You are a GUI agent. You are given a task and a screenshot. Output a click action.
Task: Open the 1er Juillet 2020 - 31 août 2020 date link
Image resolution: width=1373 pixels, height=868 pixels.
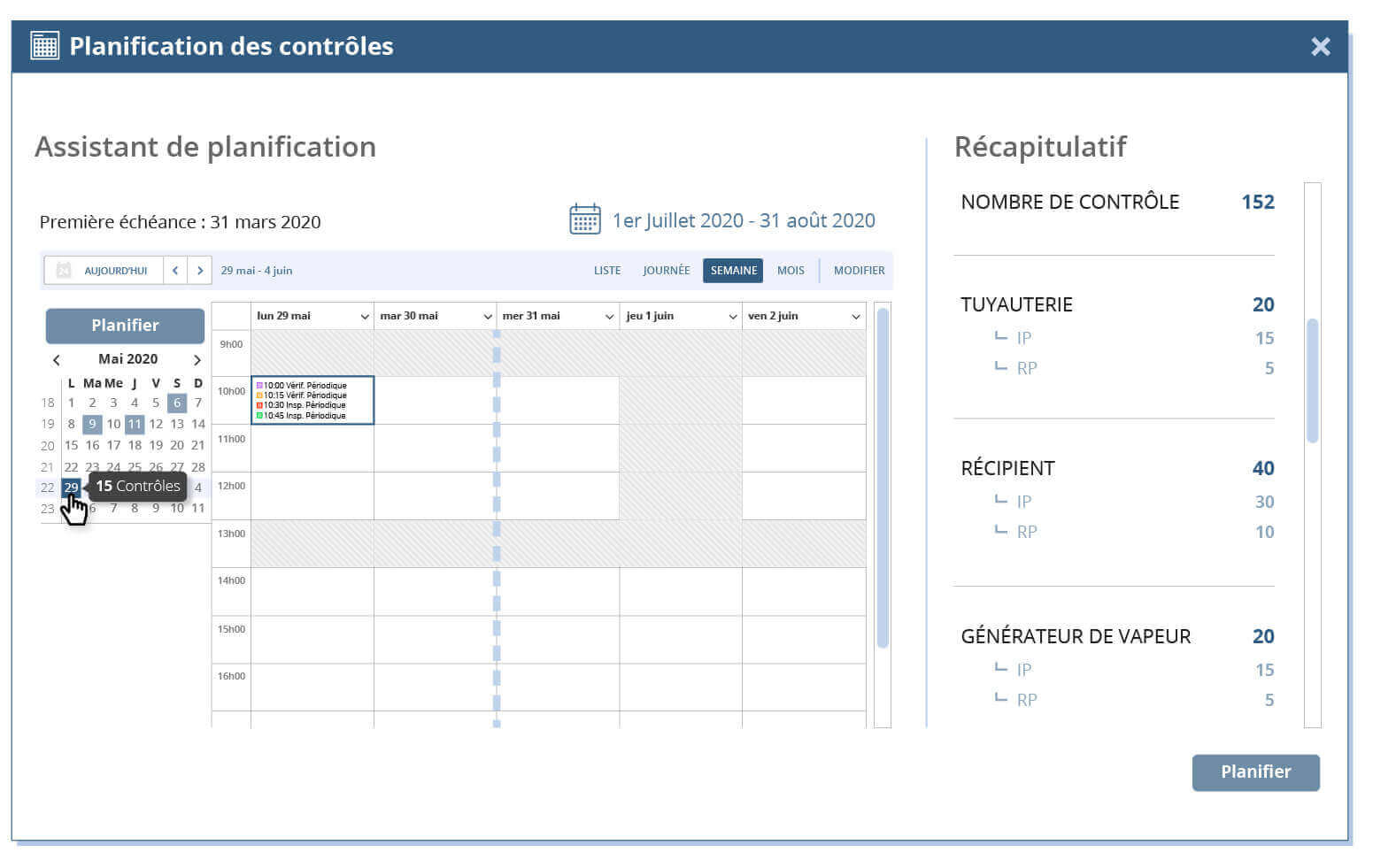(x=744, y=219)
